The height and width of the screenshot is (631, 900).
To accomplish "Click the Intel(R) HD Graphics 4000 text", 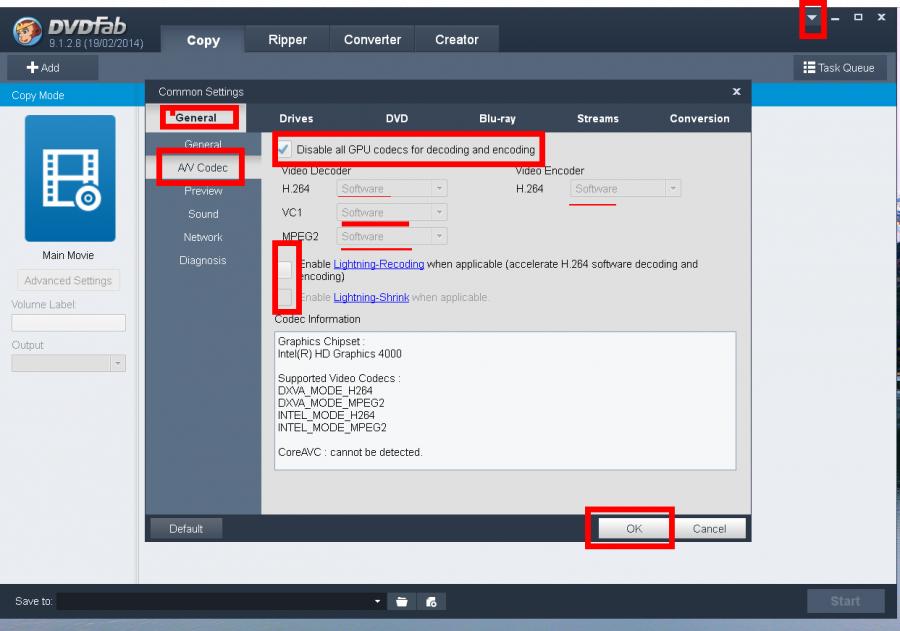I will (x=340, y=354).
